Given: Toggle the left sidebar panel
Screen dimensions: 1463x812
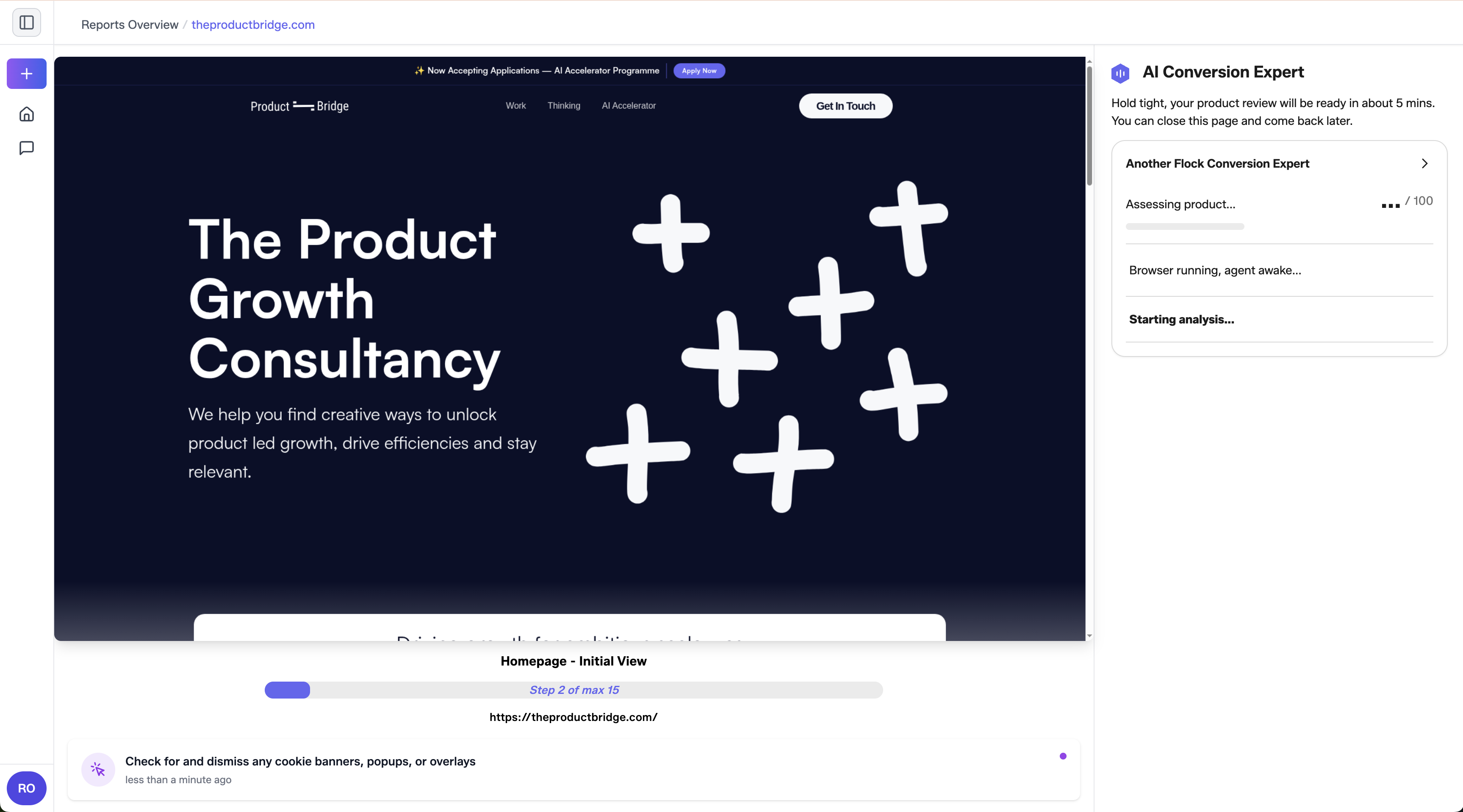Looking at the screenshot, I should 26,22.
